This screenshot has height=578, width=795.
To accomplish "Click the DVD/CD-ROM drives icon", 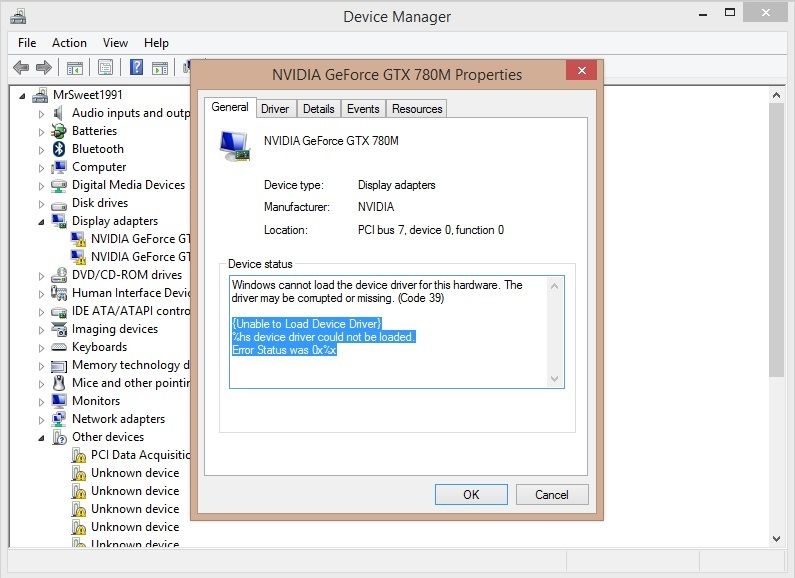I will (x=59, y=275).
